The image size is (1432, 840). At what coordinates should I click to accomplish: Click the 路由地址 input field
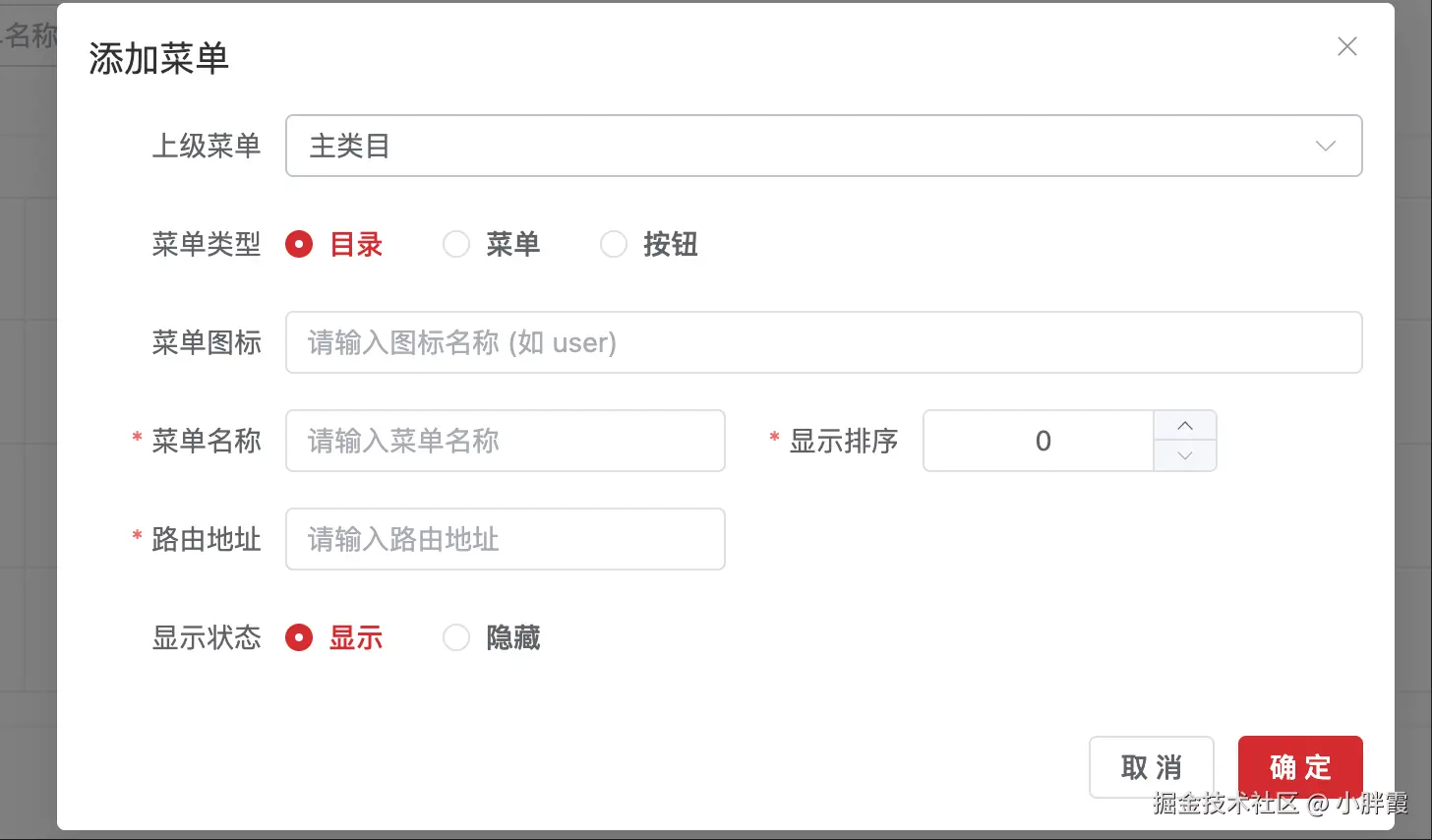[505, 539]
